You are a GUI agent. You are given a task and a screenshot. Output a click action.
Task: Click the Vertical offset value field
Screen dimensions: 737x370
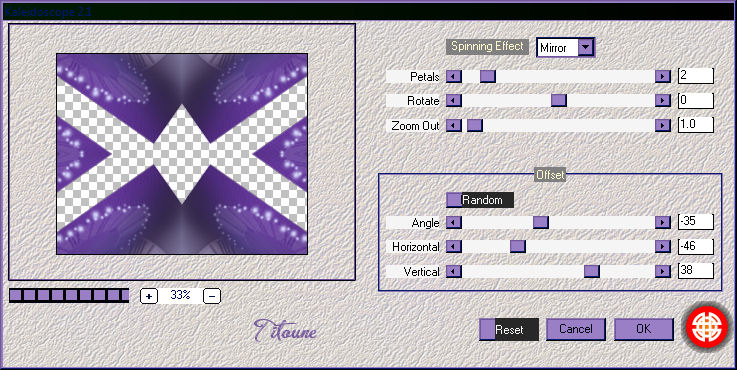coord(696,271)
